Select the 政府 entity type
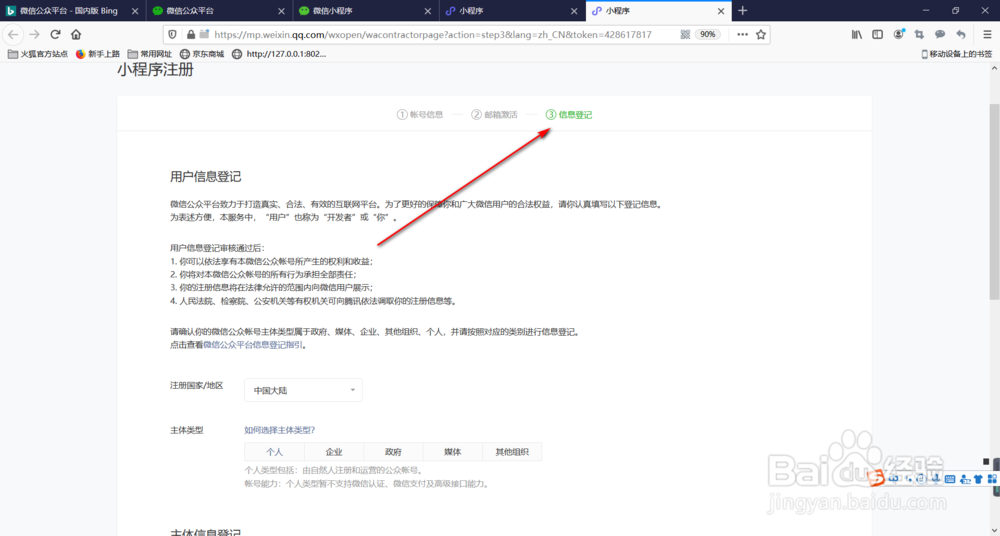The width and height of the screenshot is (1000, 536). [x=393, y=452]
